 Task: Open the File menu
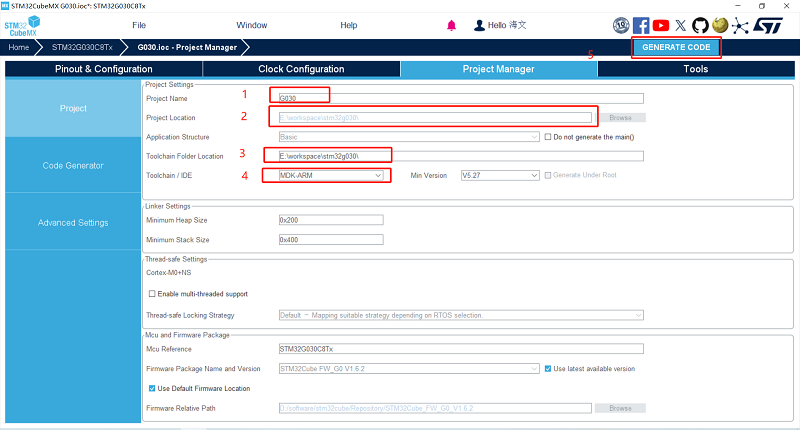tap(139, 25)
